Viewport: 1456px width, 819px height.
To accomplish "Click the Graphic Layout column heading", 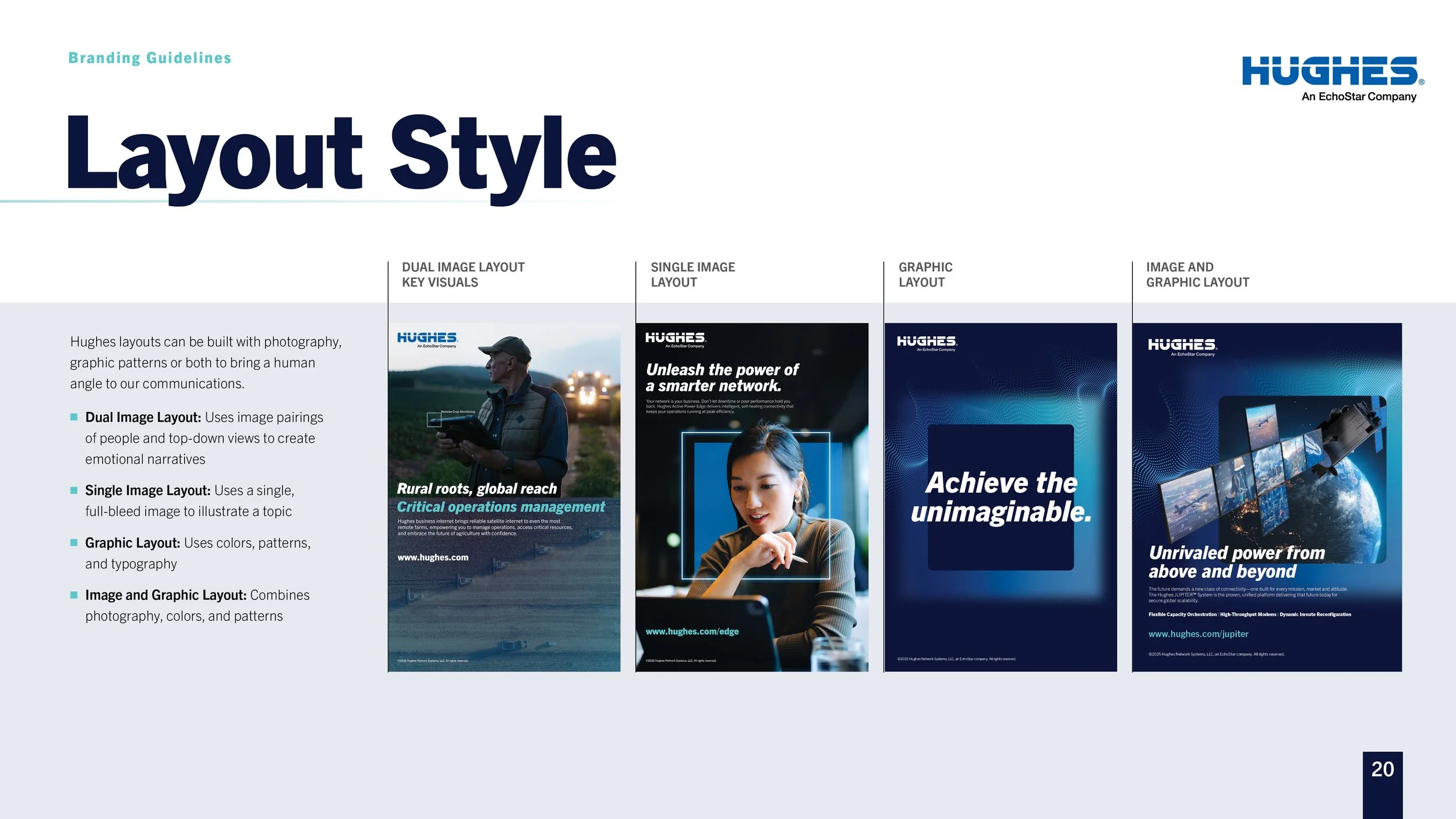I will [925, 275].
